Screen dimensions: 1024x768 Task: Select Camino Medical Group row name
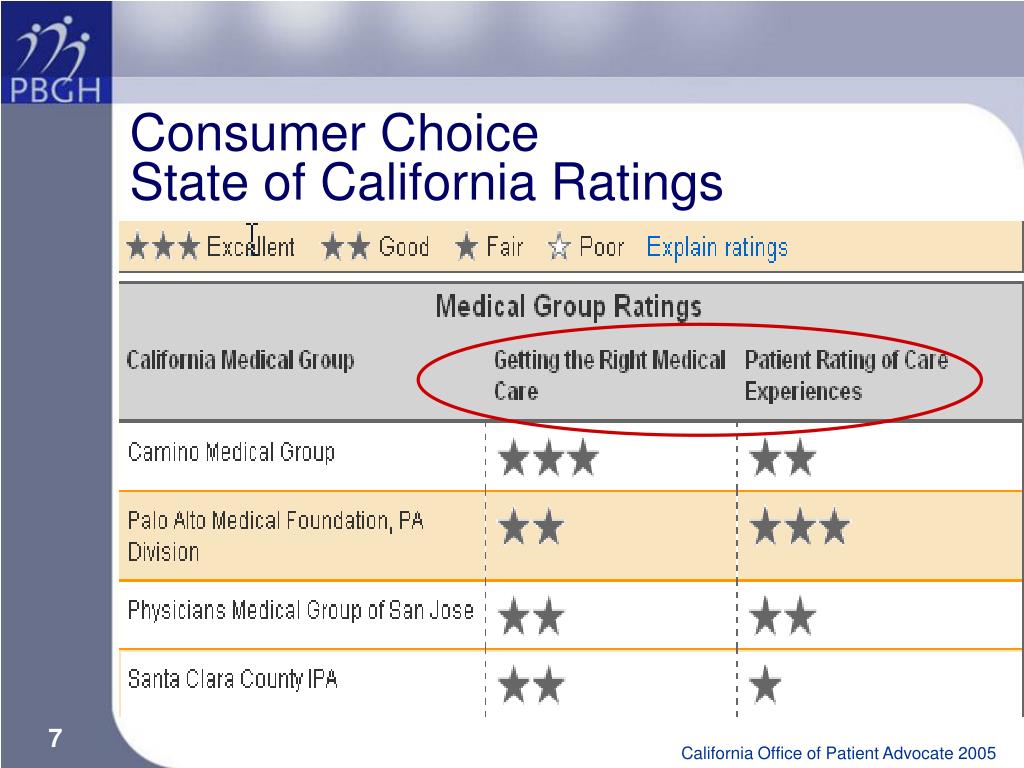click(231, 452)
